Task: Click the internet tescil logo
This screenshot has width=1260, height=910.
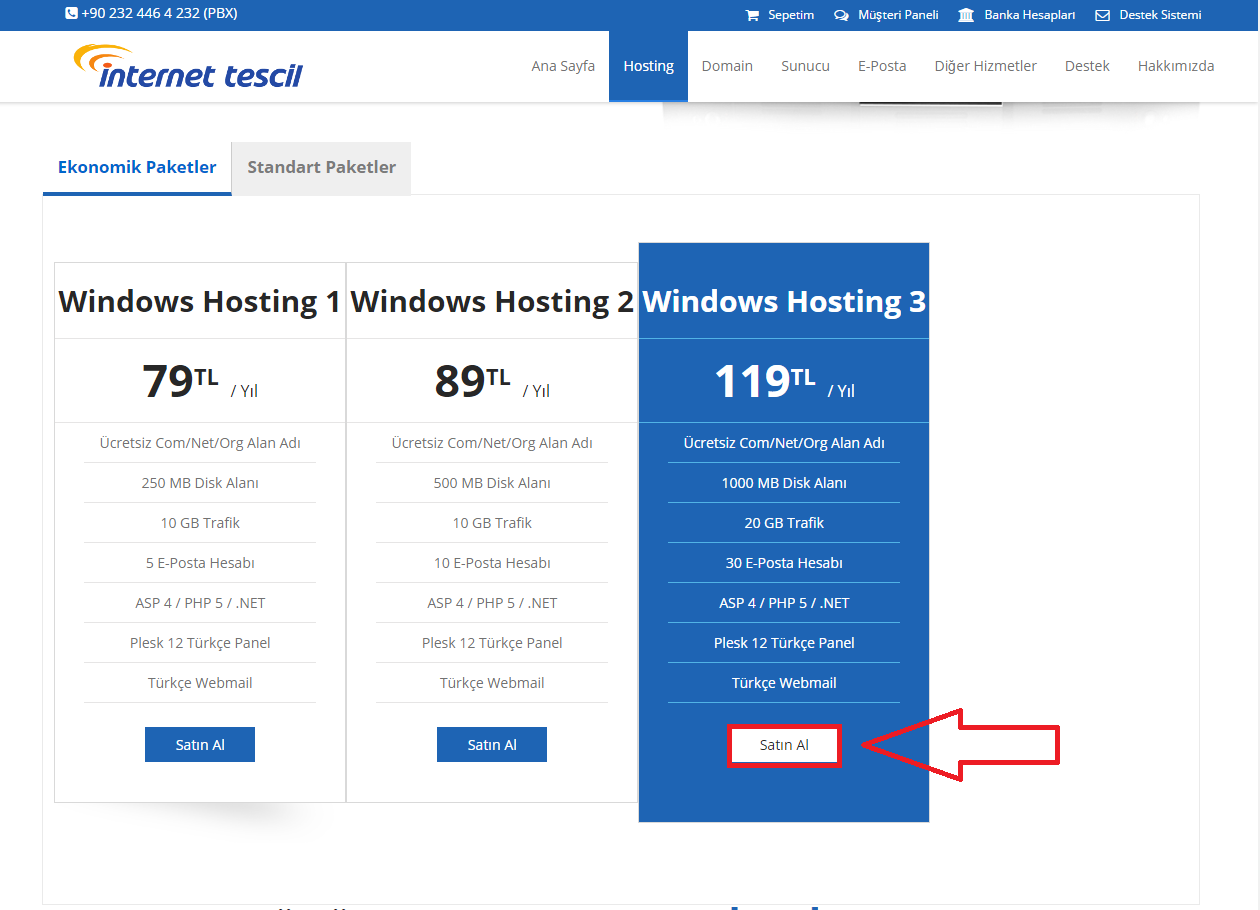Action: click(x=188, y=67)
